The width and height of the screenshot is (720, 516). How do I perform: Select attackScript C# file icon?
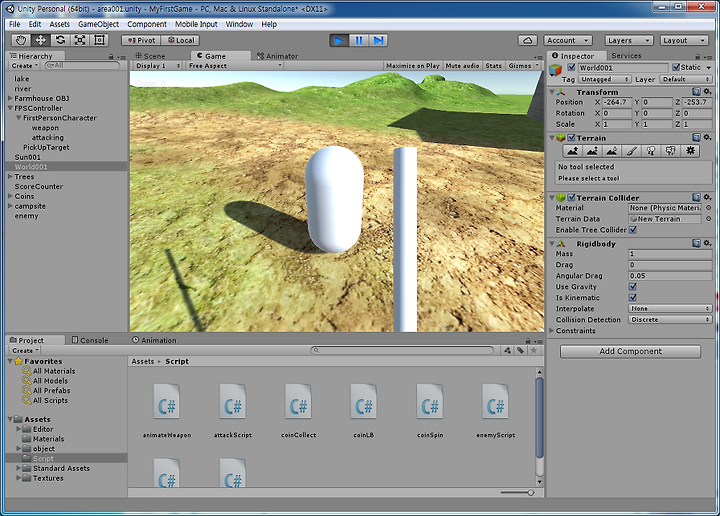pos(233,402)
